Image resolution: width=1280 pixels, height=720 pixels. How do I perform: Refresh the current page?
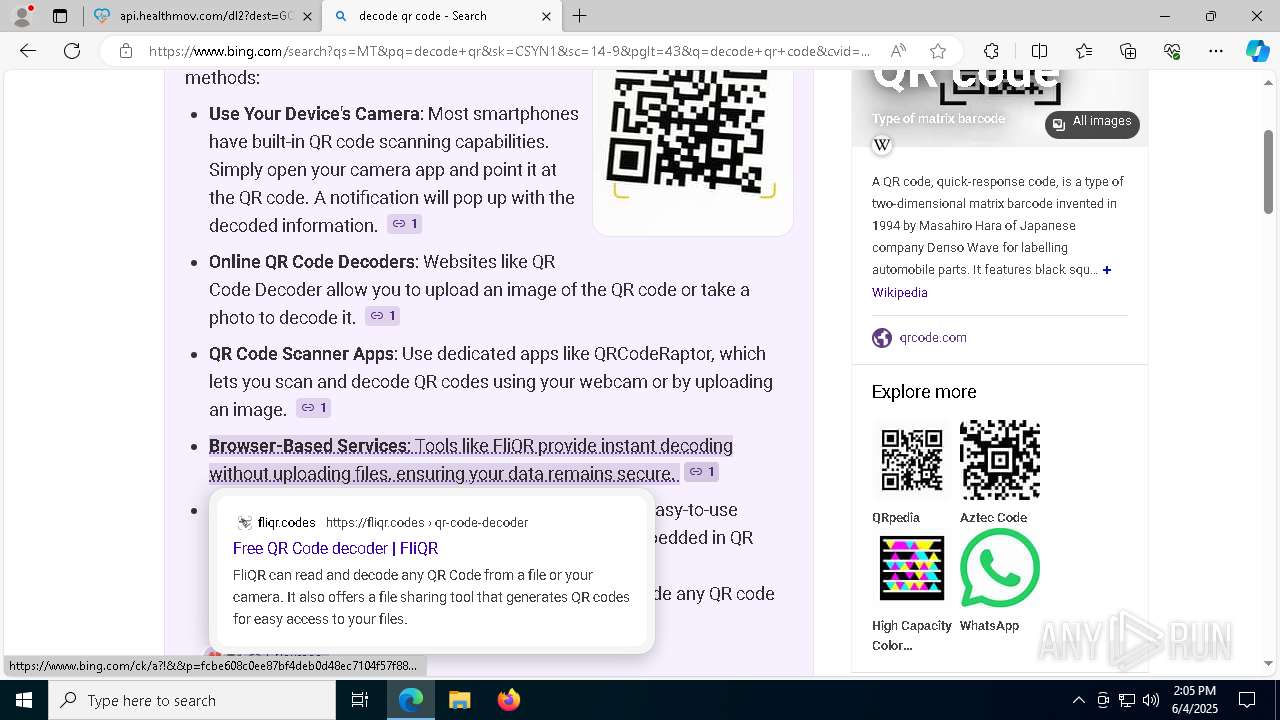[72, 51]
